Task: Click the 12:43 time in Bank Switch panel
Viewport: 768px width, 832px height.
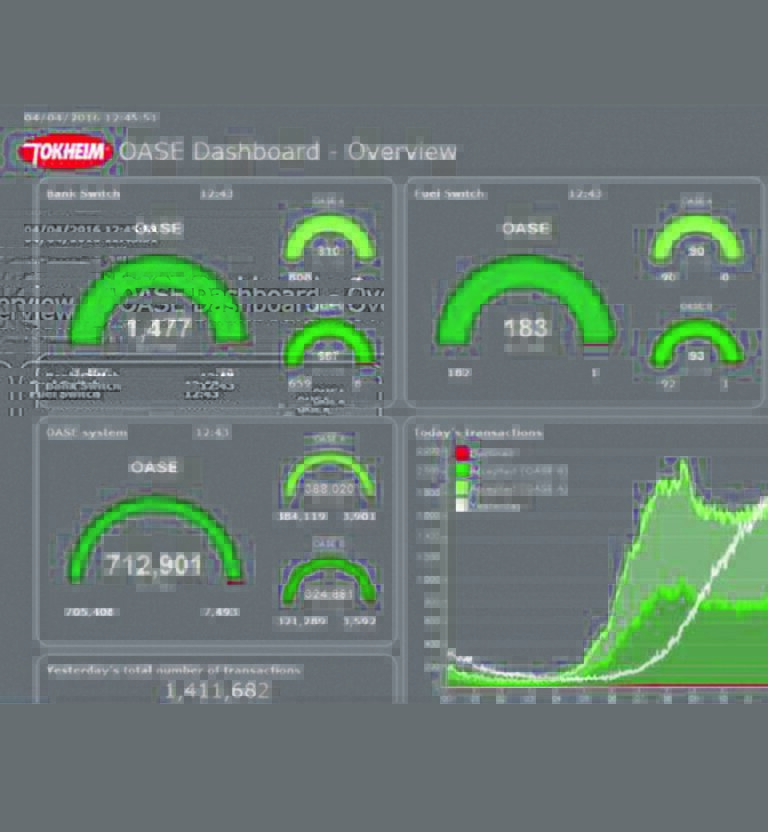Action: tap(216, 194)
